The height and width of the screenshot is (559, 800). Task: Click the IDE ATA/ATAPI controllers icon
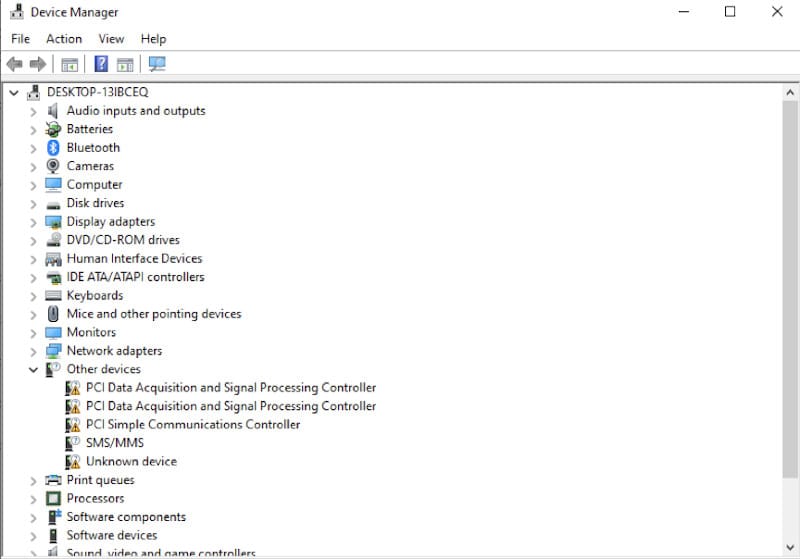click(x=53, y=277)
